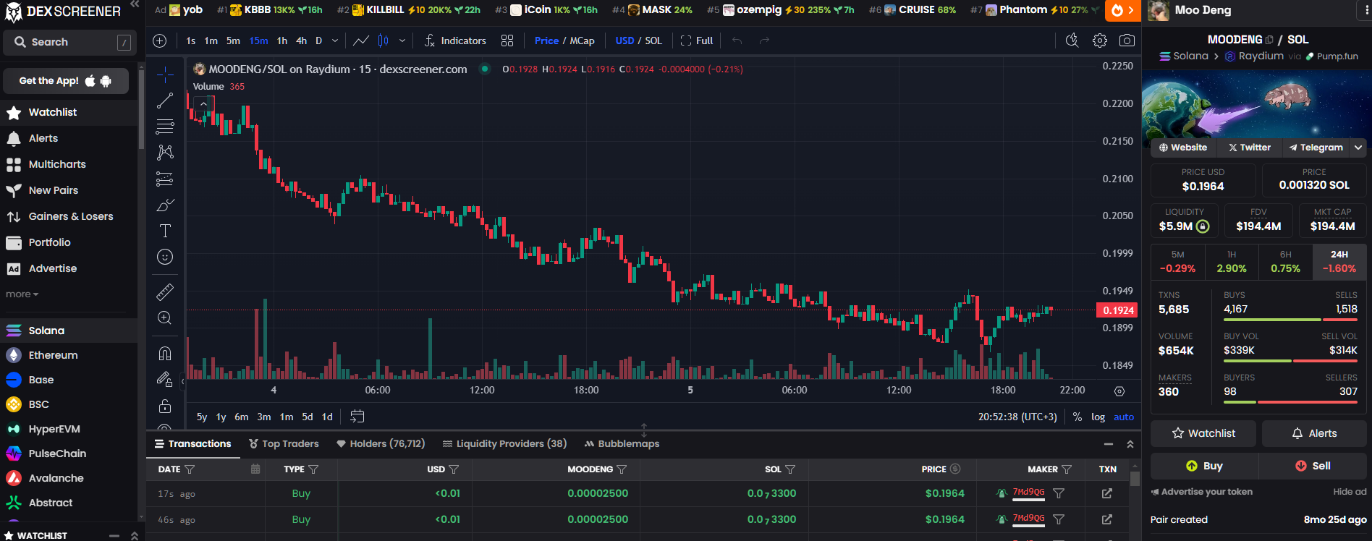The height and width of the screenshot is (541, 1372).
Task: Open the quick search clock icon
Action: point(1072,41)
